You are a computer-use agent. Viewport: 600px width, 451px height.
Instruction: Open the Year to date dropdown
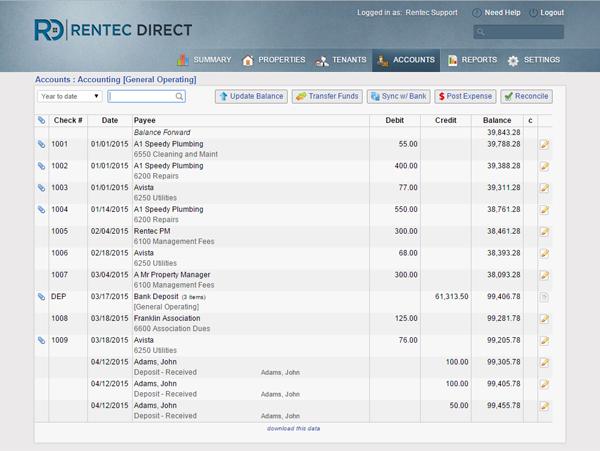click(x=70, y=96)
